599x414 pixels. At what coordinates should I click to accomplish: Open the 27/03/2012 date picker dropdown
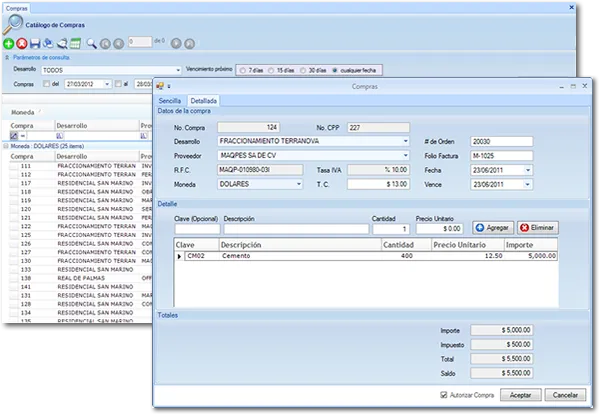click(x=107, y=84)
